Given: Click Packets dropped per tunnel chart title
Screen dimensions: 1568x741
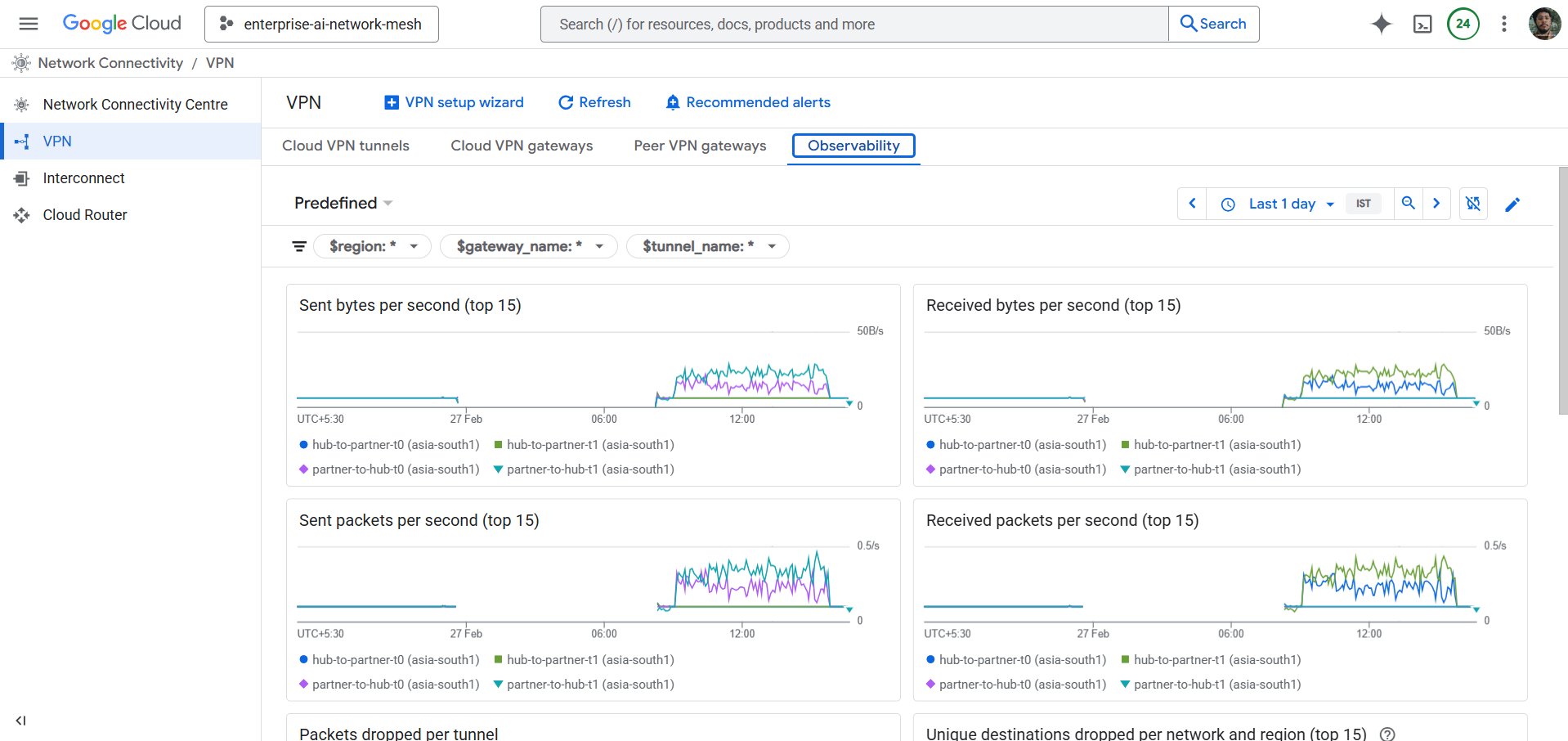Looking at the screenshot, I should tap(399, 734).
